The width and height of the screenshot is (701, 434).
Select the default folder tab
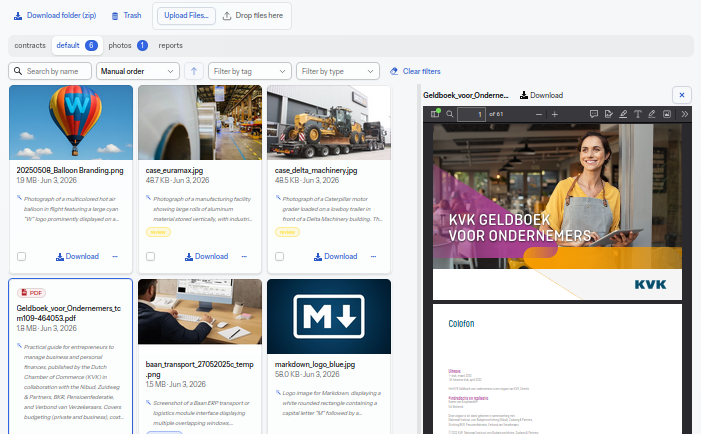(x=77, y=46)
